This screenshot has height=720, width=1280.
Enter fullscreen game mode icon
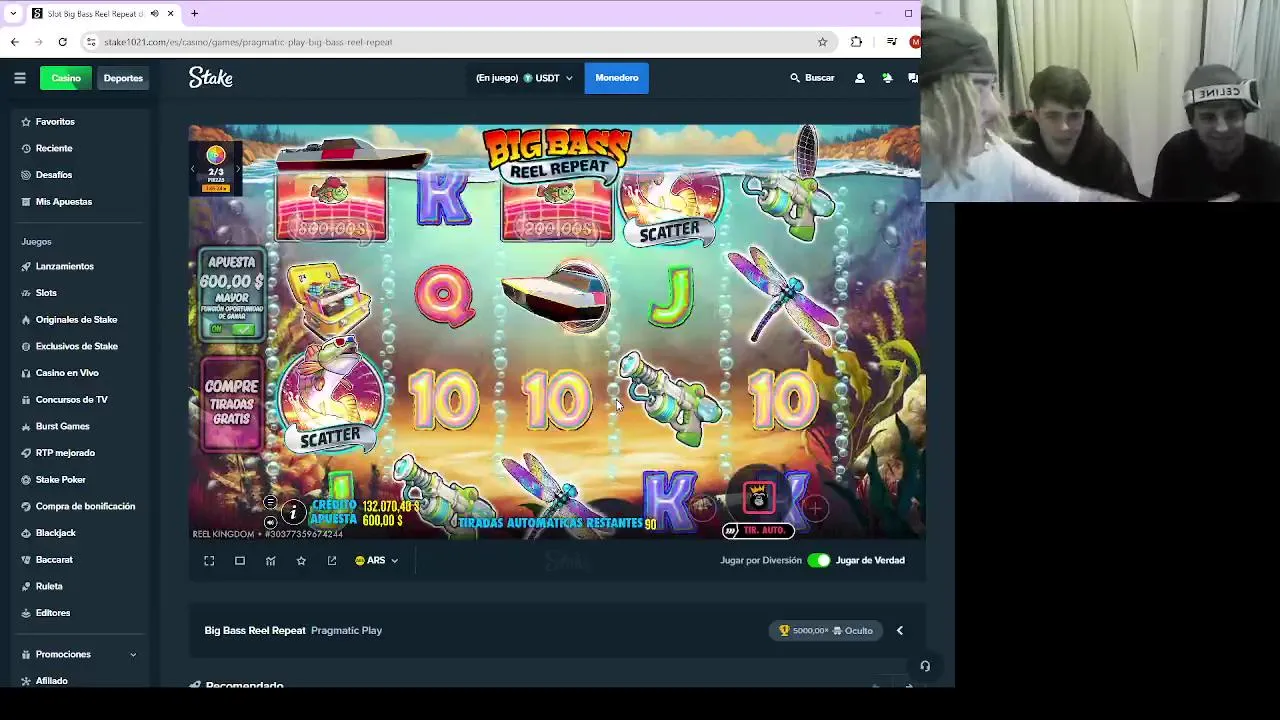click(x=209, y=561)
